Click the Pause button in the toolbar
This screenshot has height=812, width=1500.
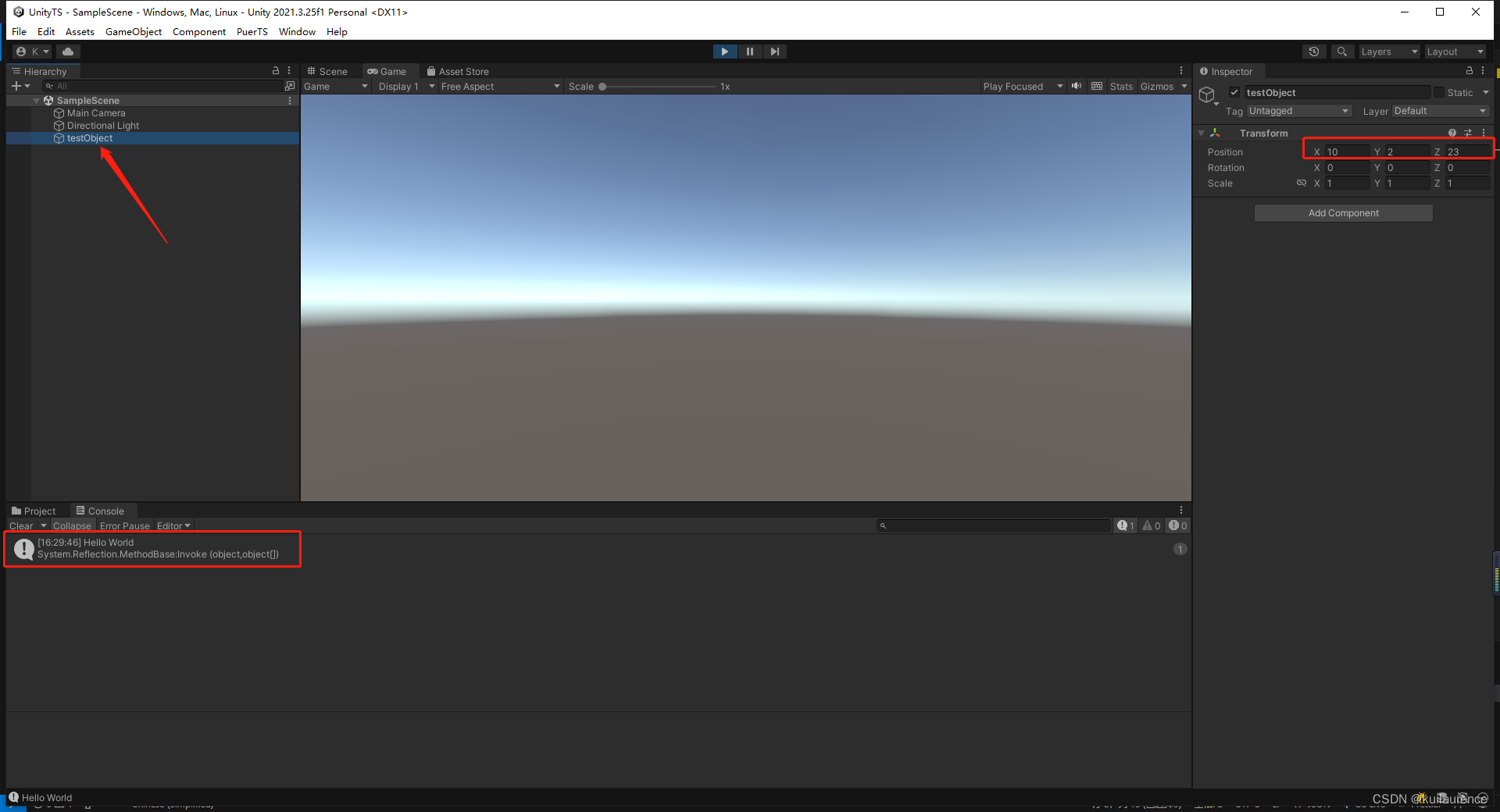[749, 51]
